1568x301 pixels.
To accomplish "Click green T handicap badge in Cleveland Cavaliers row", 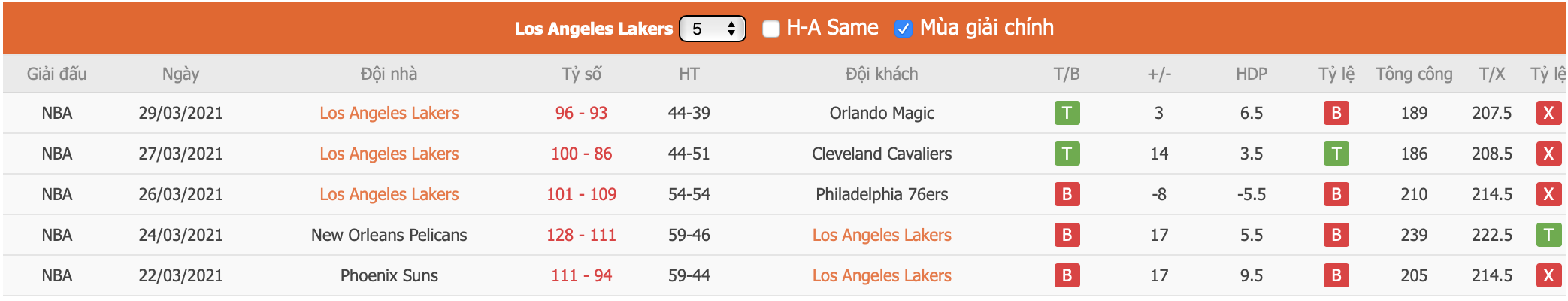I will coord(1336,154).
